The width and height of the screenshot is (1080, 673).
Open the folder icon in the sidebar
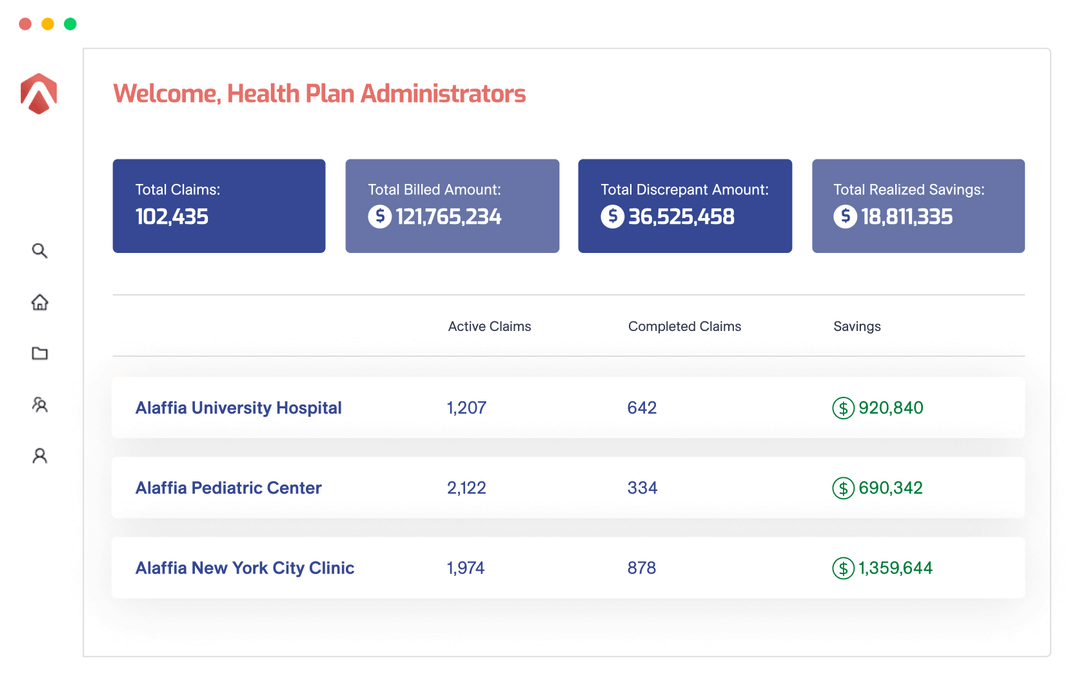point(40,353)
